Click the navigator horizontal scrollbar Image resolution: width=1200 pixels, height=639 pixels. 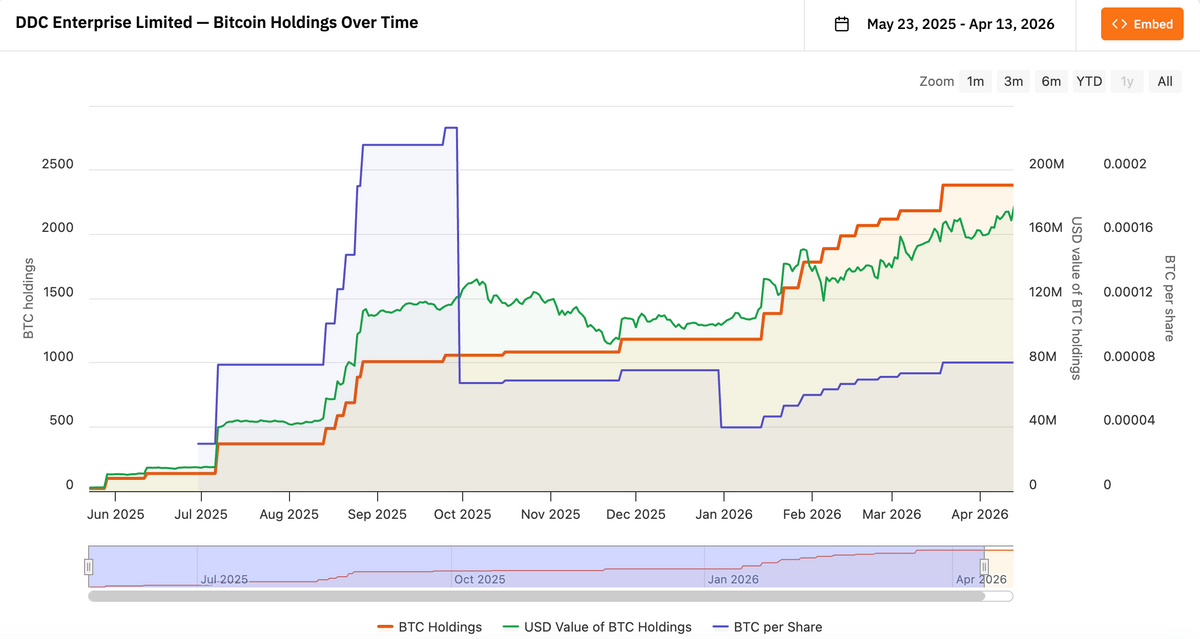[536, 596]
